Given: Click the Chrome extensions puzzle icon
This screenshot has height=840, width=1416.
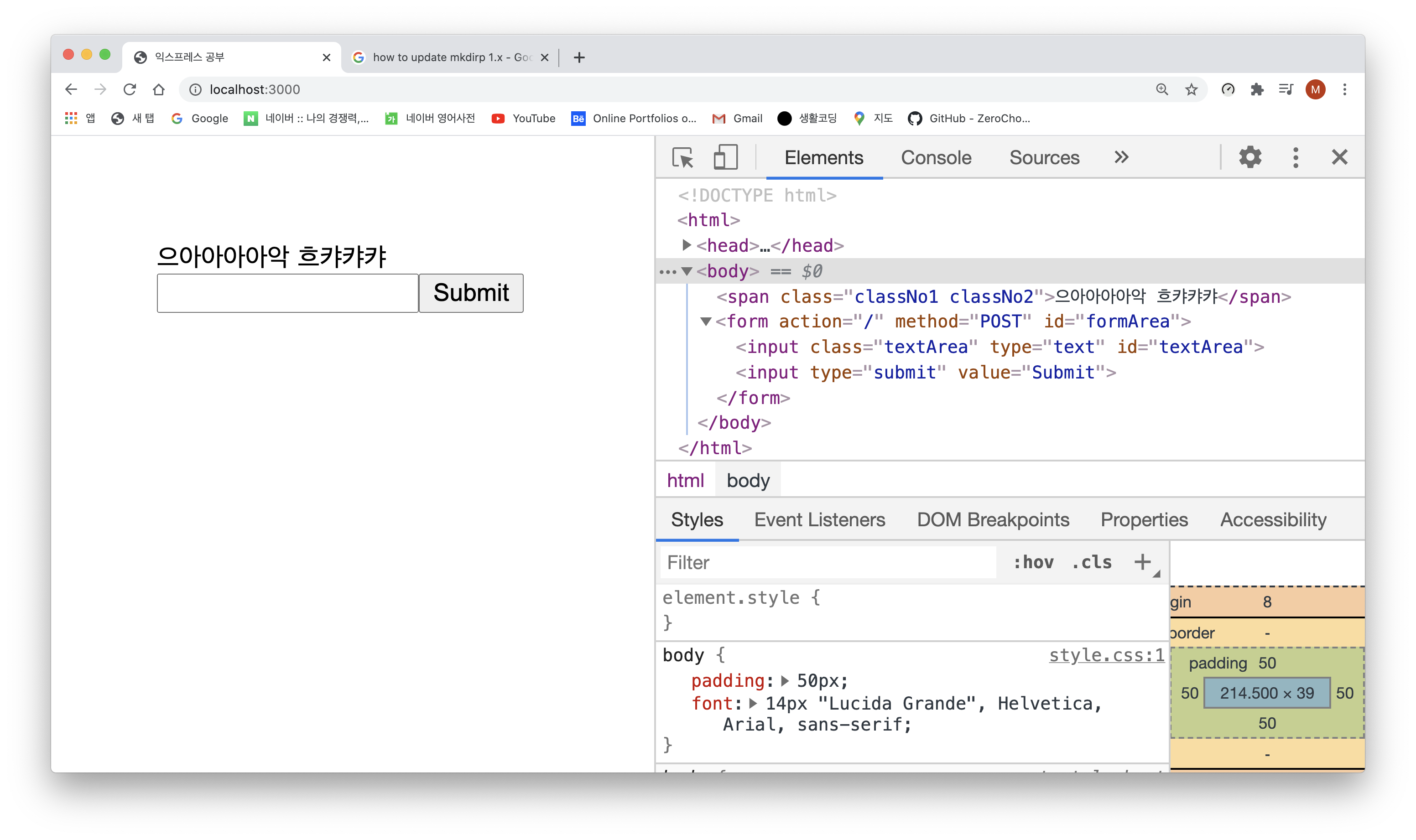Looking at the screenshot, I should 1257,89.
